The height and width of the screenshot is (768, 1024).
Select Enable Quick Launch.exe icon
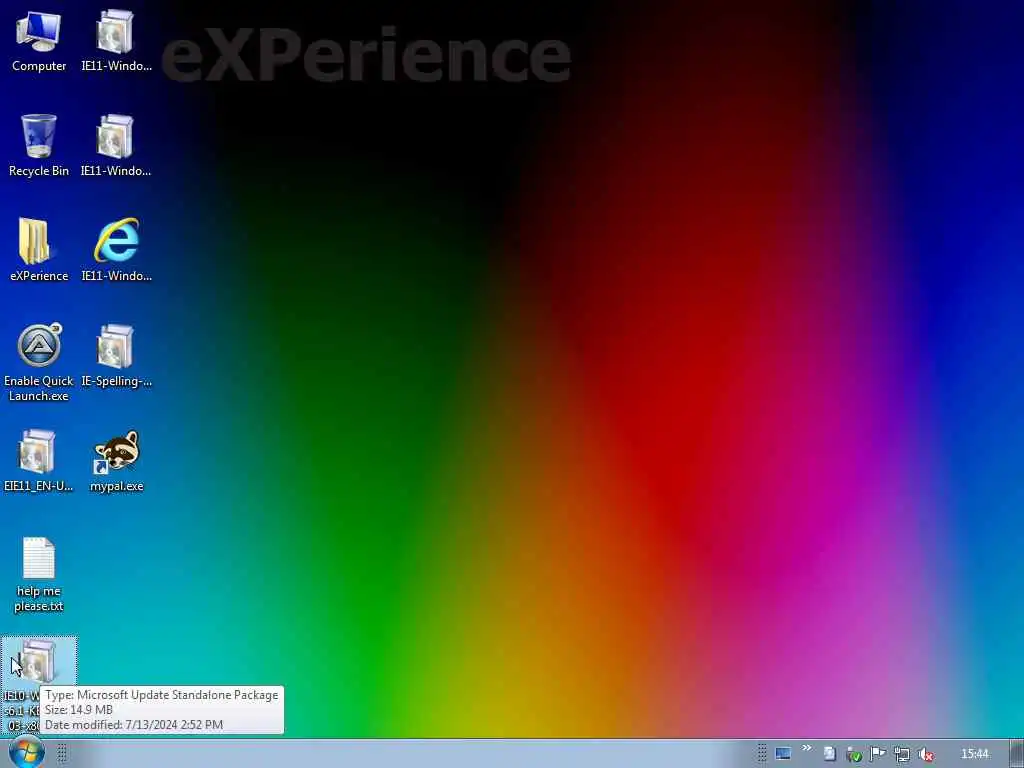39,362
